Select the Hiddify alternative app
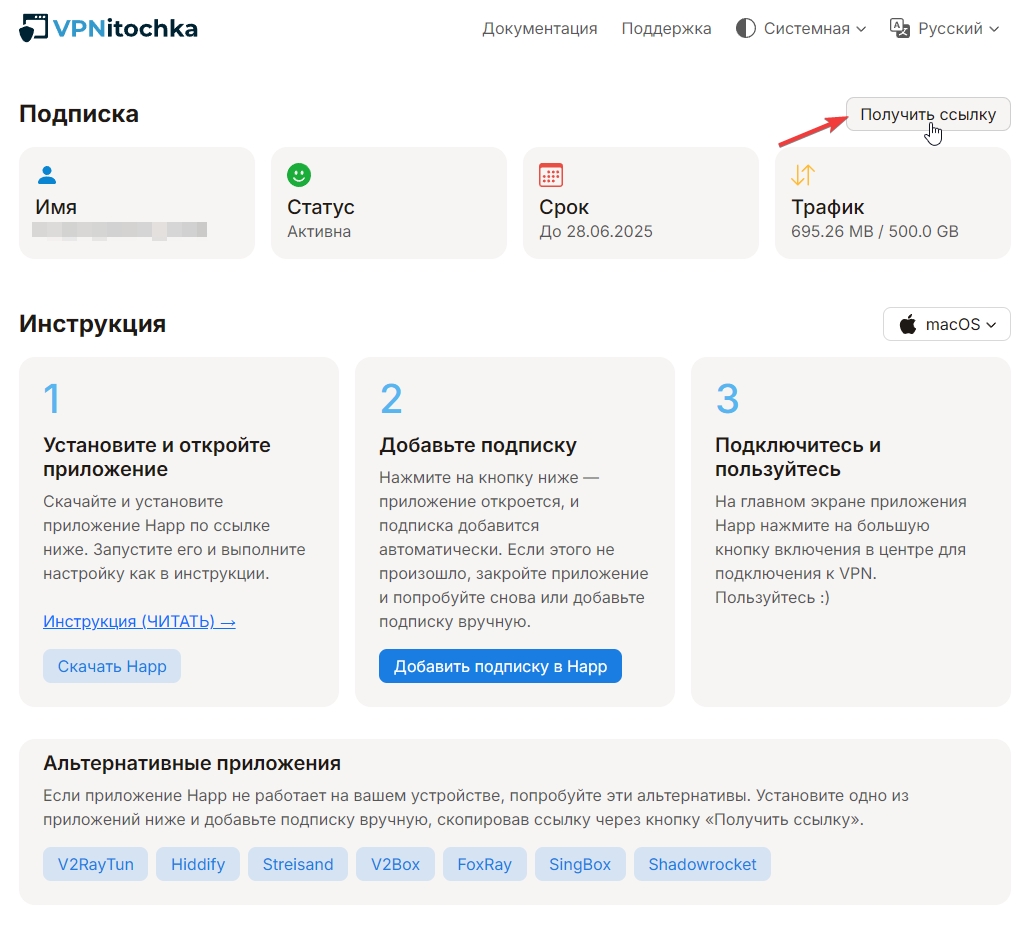This screenshot has height=930, width=1025. pos(198,864)
